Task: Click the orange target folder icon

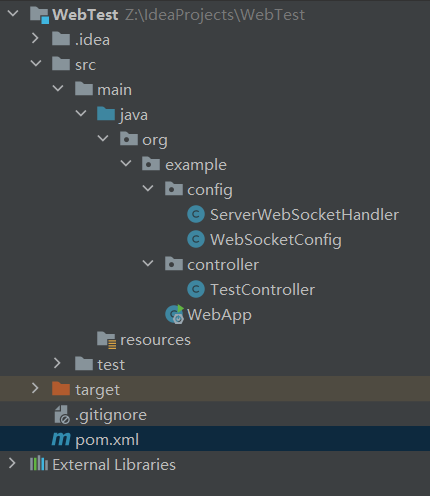Action: [x=61, y=389]
